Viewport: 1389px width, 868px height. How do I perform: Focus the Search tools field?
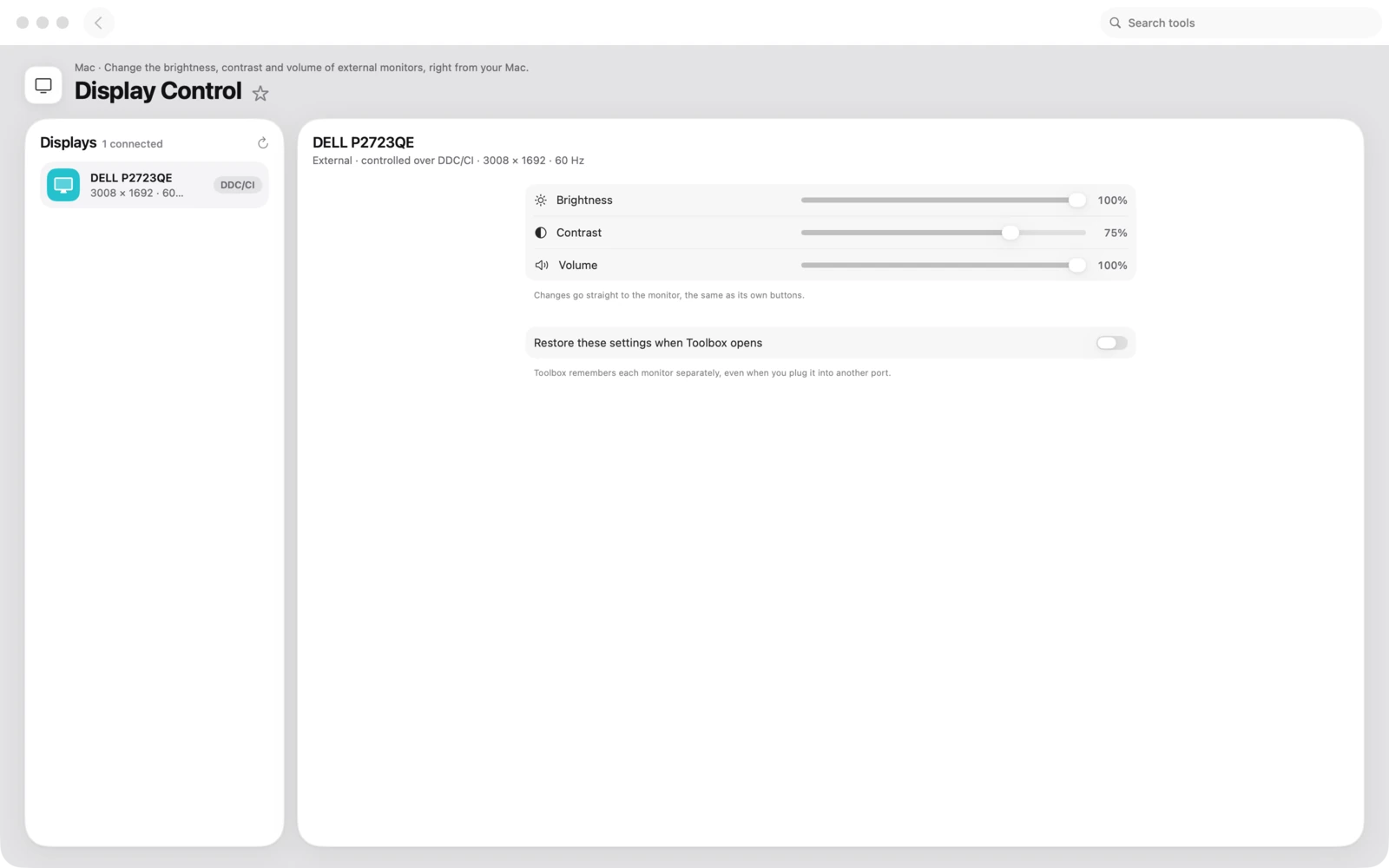click(1241, 23)
